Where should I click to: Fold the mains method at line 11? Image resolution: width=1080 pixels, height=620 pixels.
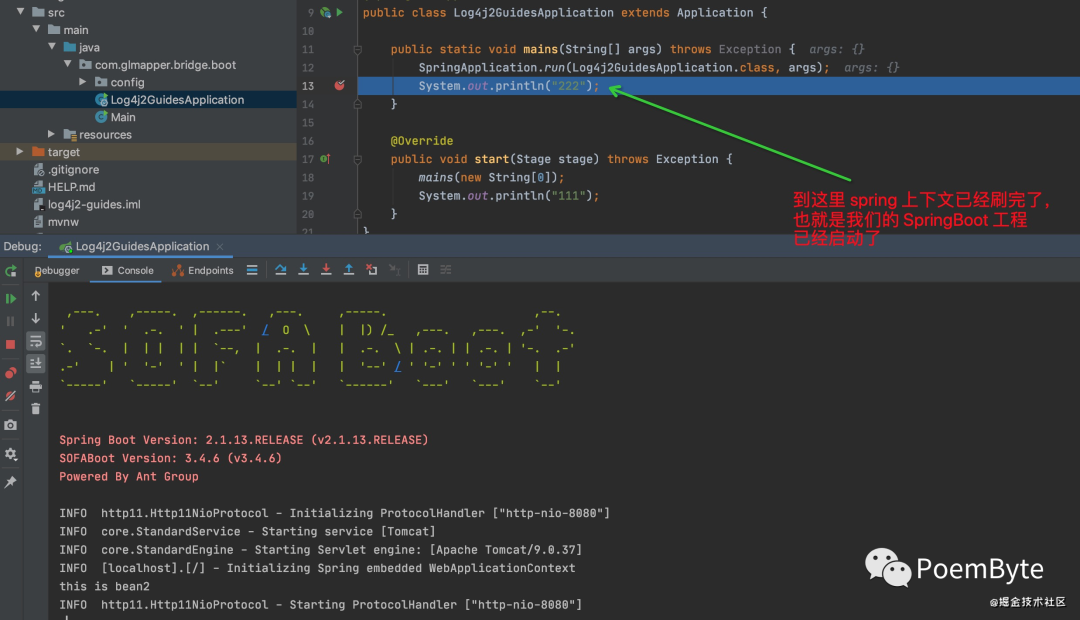(357, 50)
